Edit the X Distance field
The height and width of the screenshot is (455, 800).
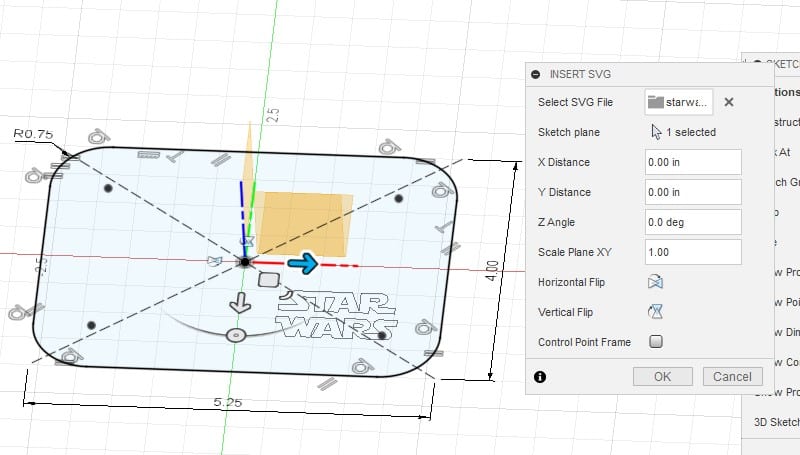point(693,162)
